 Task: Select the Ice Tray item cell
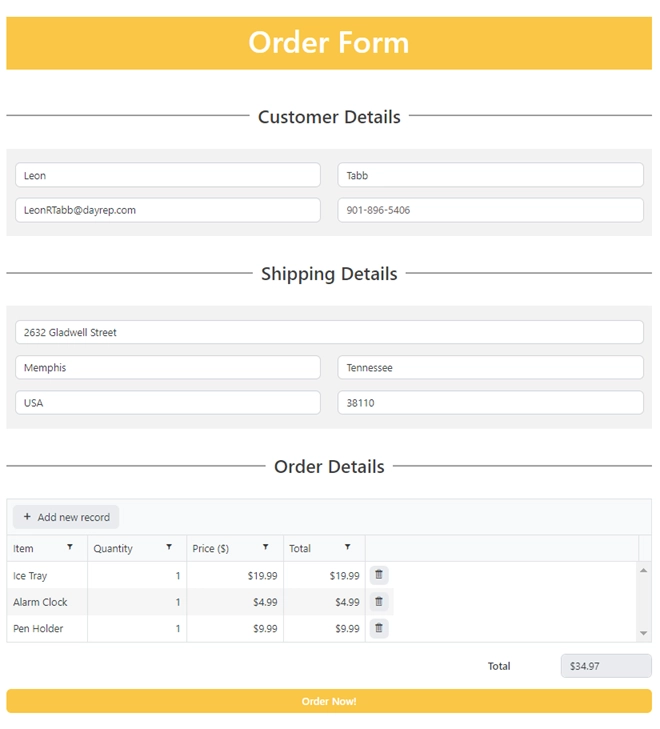pos(47,576)
